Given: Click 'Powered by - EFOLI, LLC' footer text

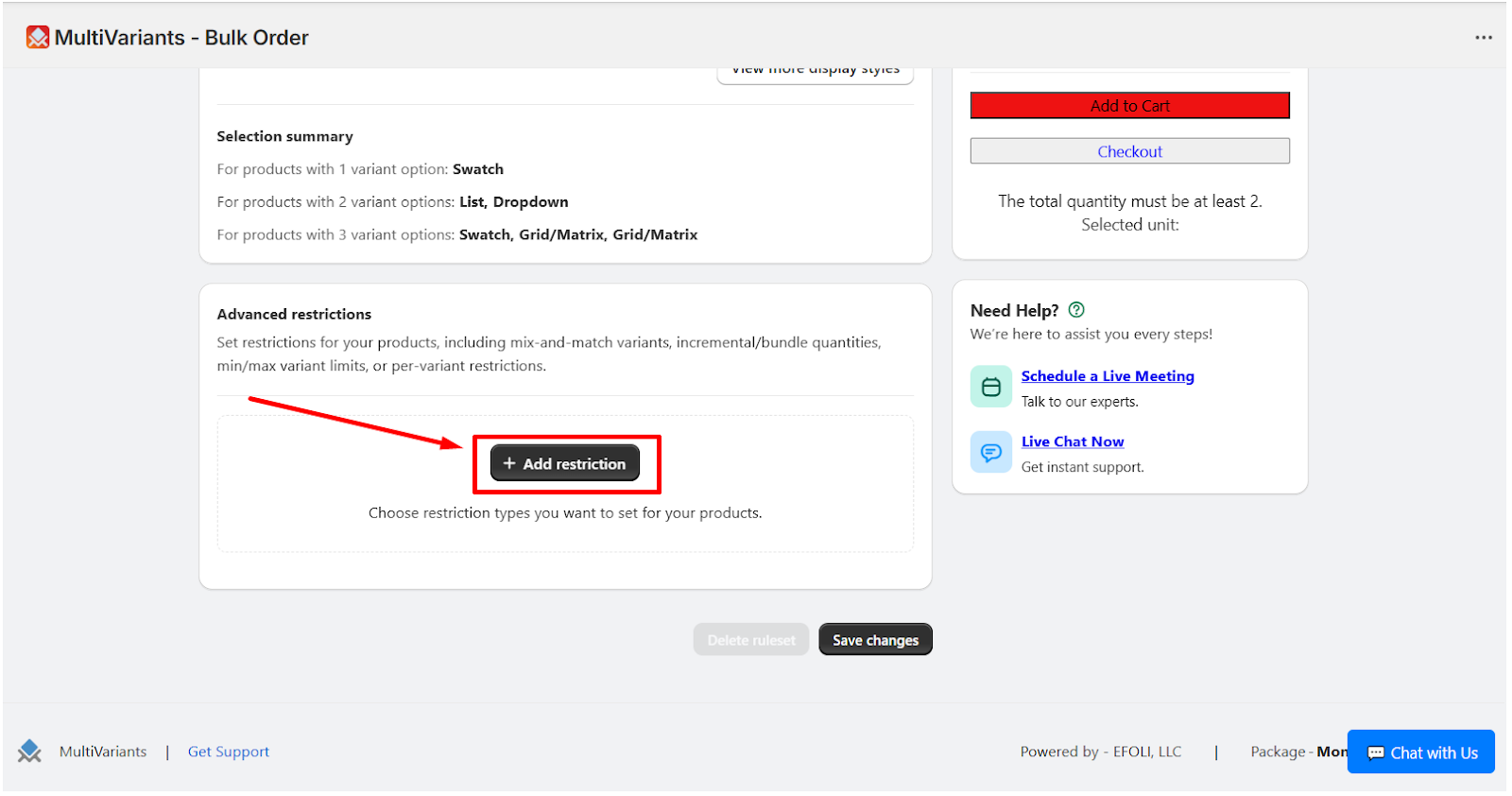Looking at the screenshot, I should 1101,752.
